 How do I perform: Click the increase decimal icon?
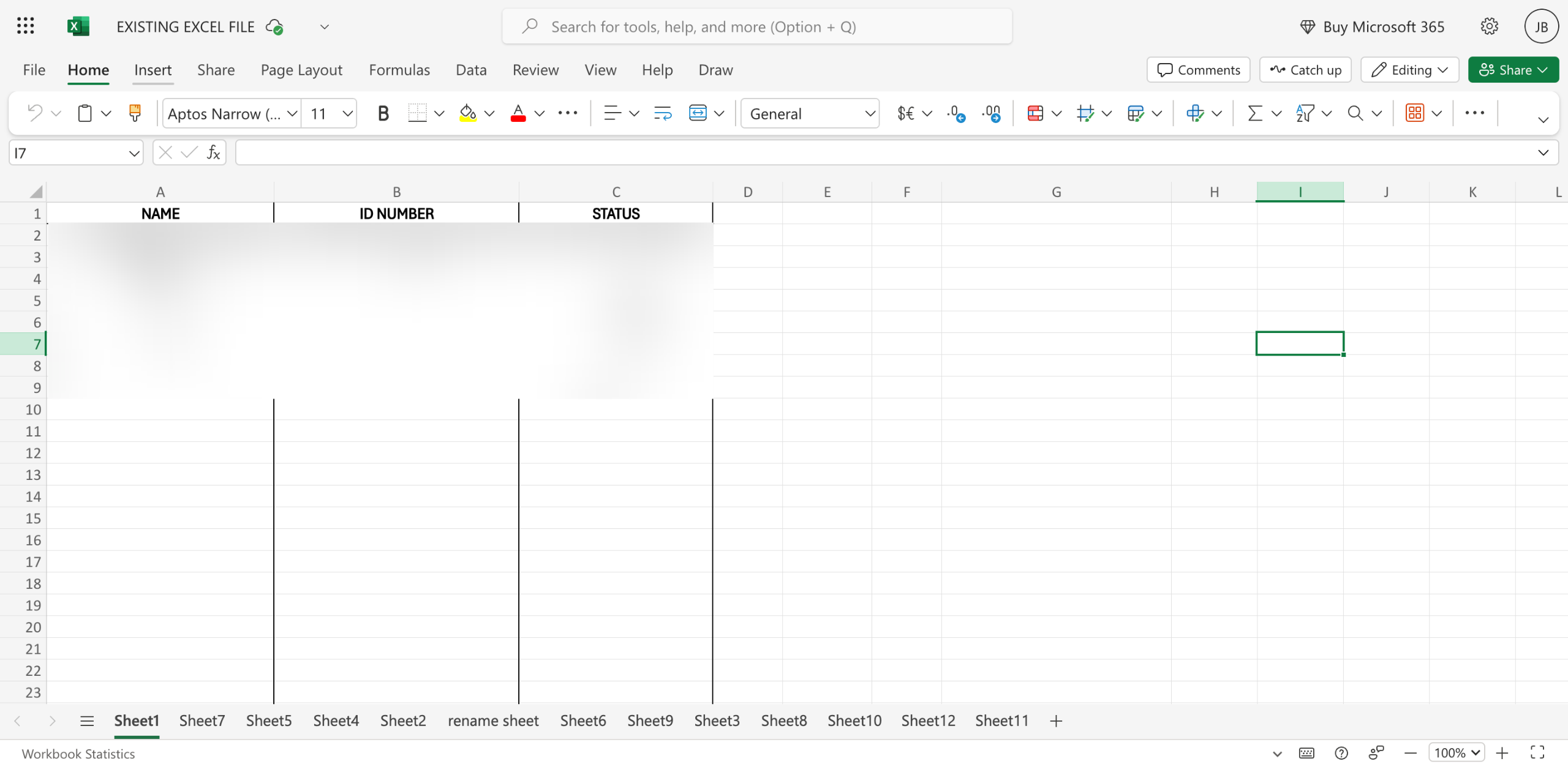click(956, 113)
